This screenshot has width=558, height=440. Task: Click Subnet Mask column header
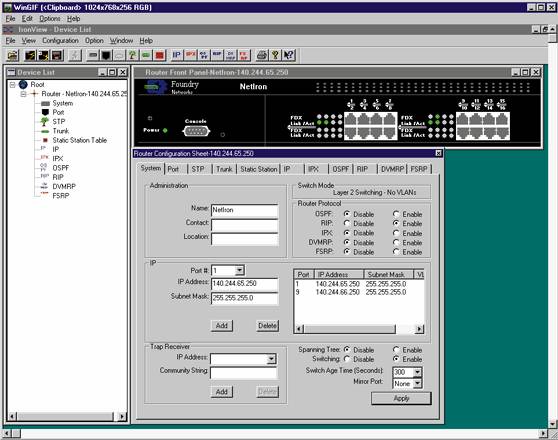389,274
